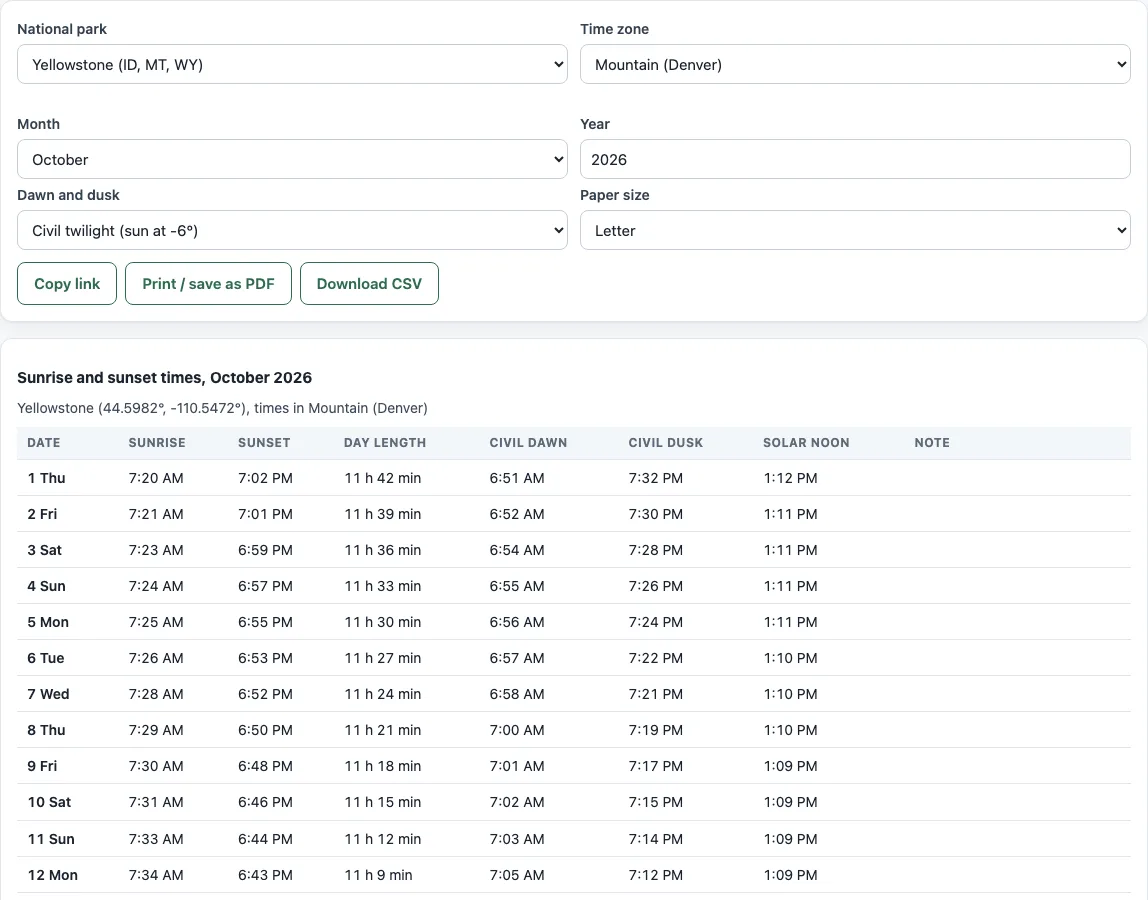This screenshot has width=1148, height=900.
Task: Click the Copy link button
Action: click(x=67, y=283)
